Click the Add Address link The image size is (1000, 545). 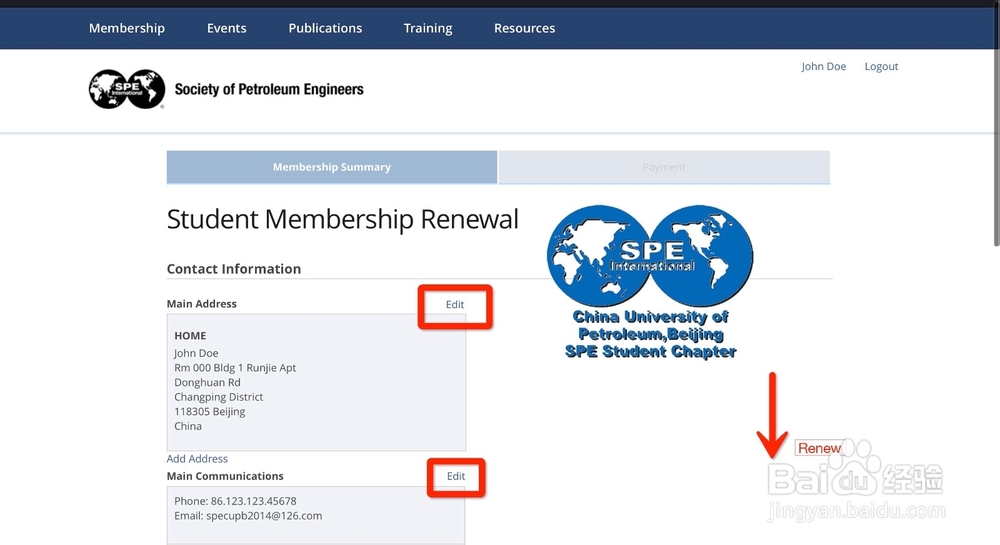click(x=197, y=459)
